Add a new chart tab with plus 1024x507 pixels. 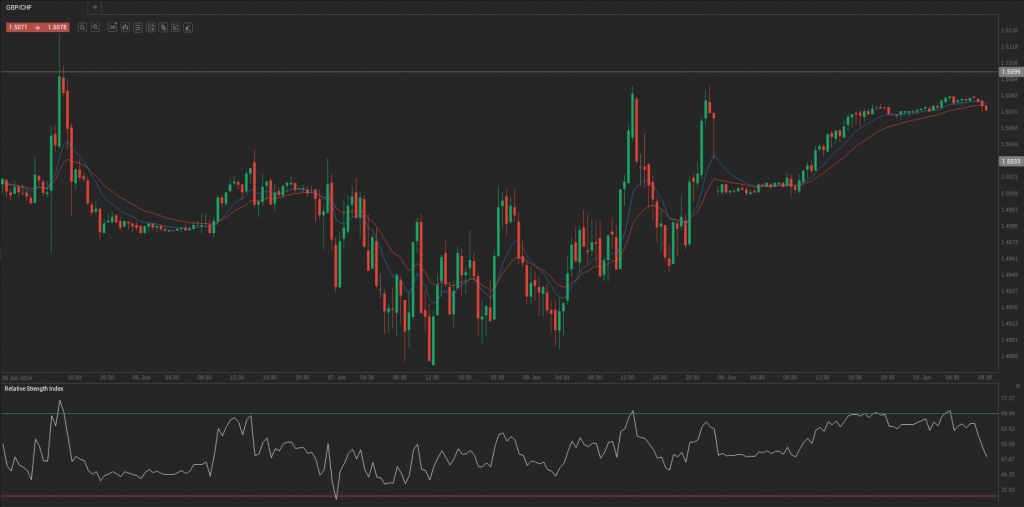pyautogui.click(x=94, y=7)
